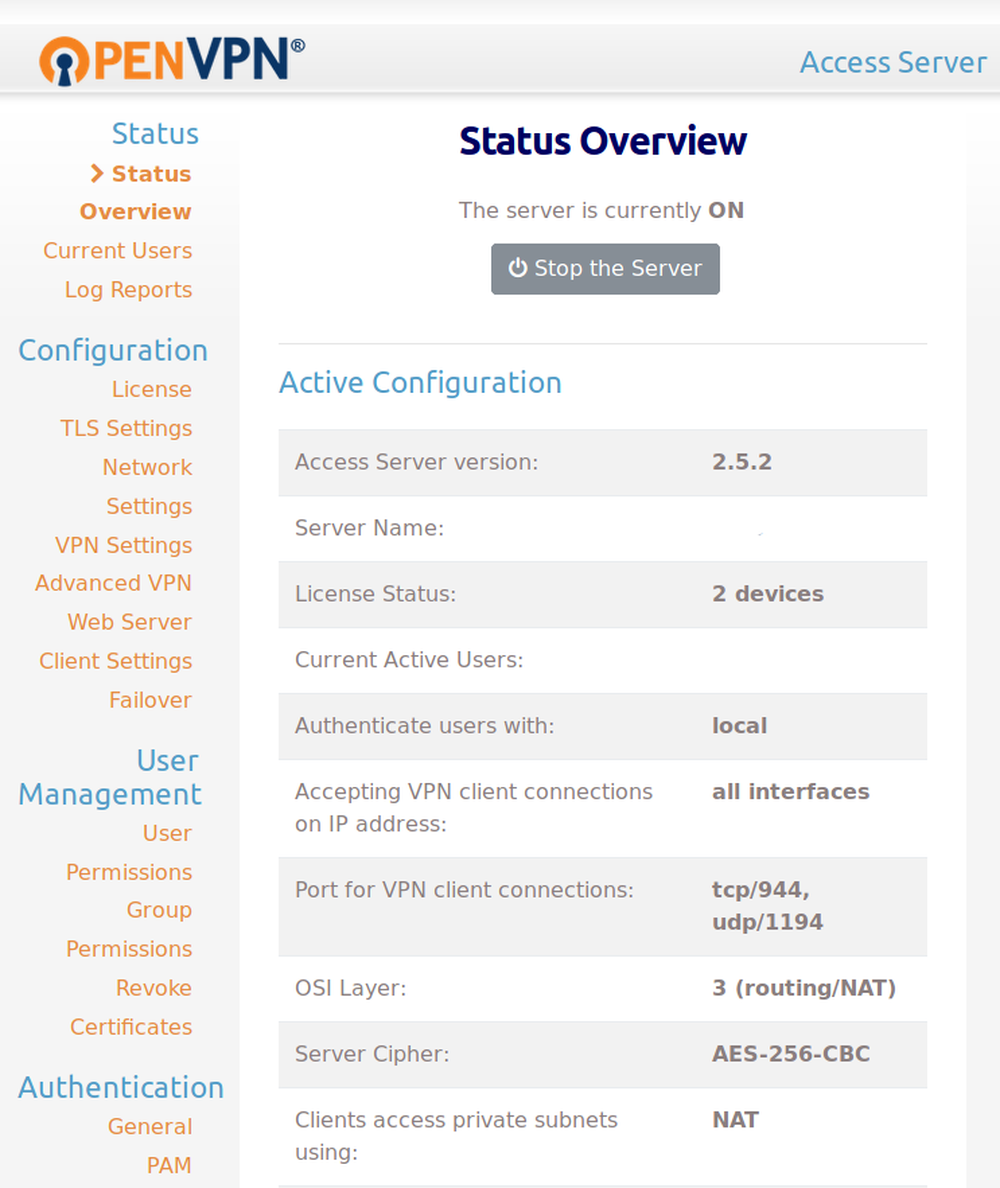1000x1188 pixels.
Task: Click the OpenVPN logo
Action: coord(172,60)
